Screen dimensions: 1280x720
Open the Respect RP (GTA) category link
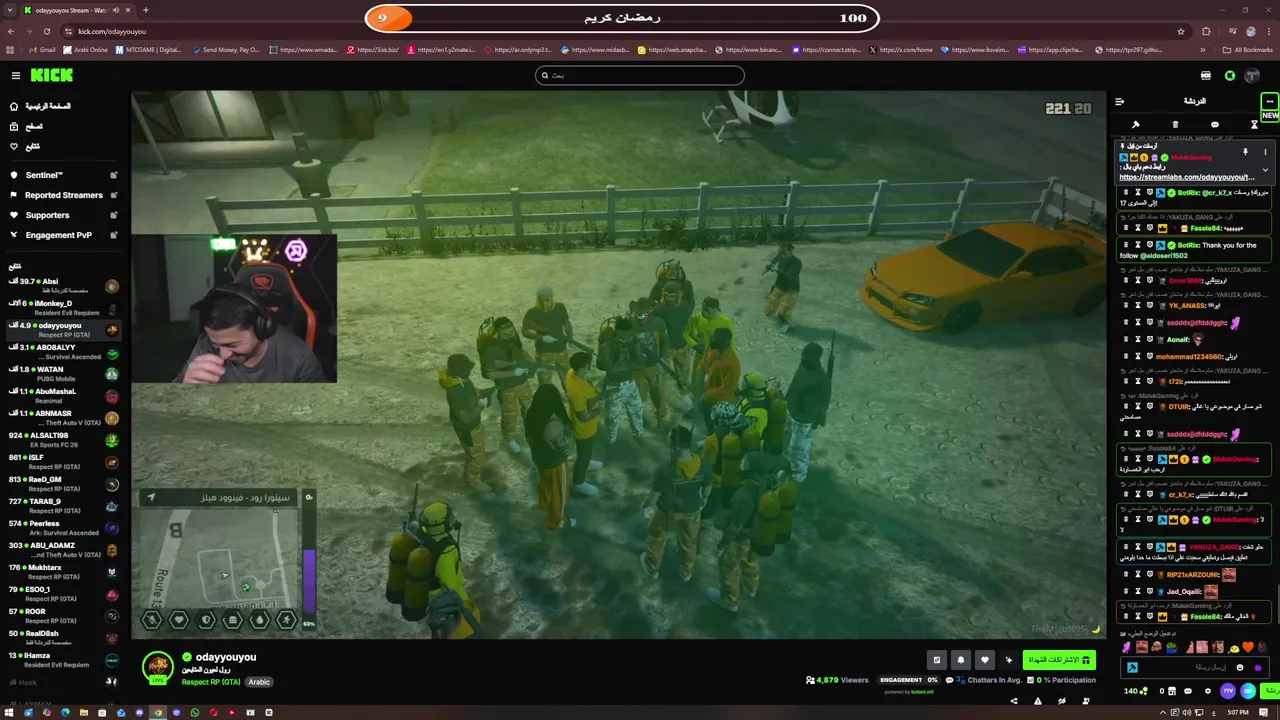211,682
